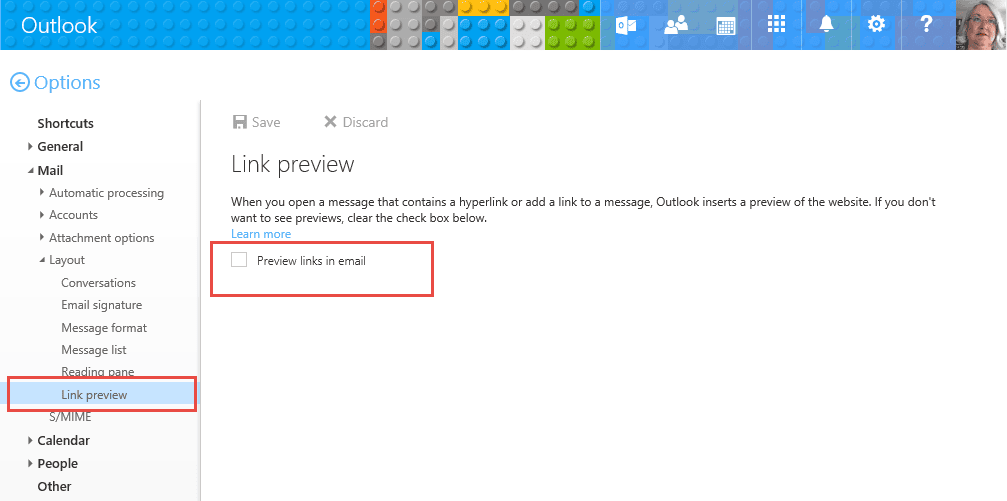Screen dimensions: 1007x501
Task: Open the People app icon in header
Action: 676,25
